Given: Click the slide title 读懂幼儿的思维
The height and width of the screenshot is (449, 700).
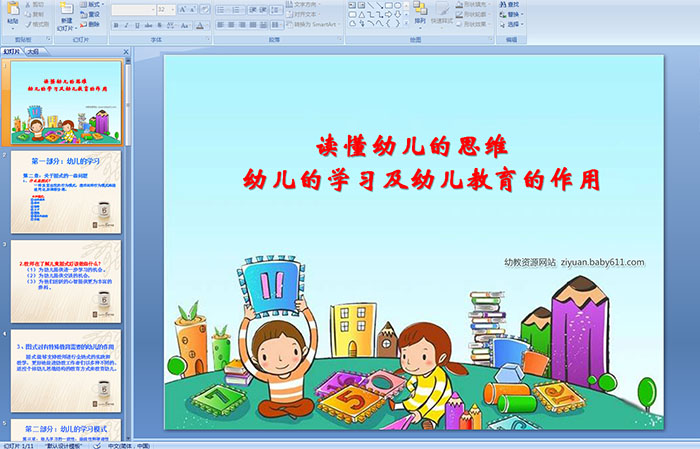Looking at the screenshot, I should (x=412, y=146).
